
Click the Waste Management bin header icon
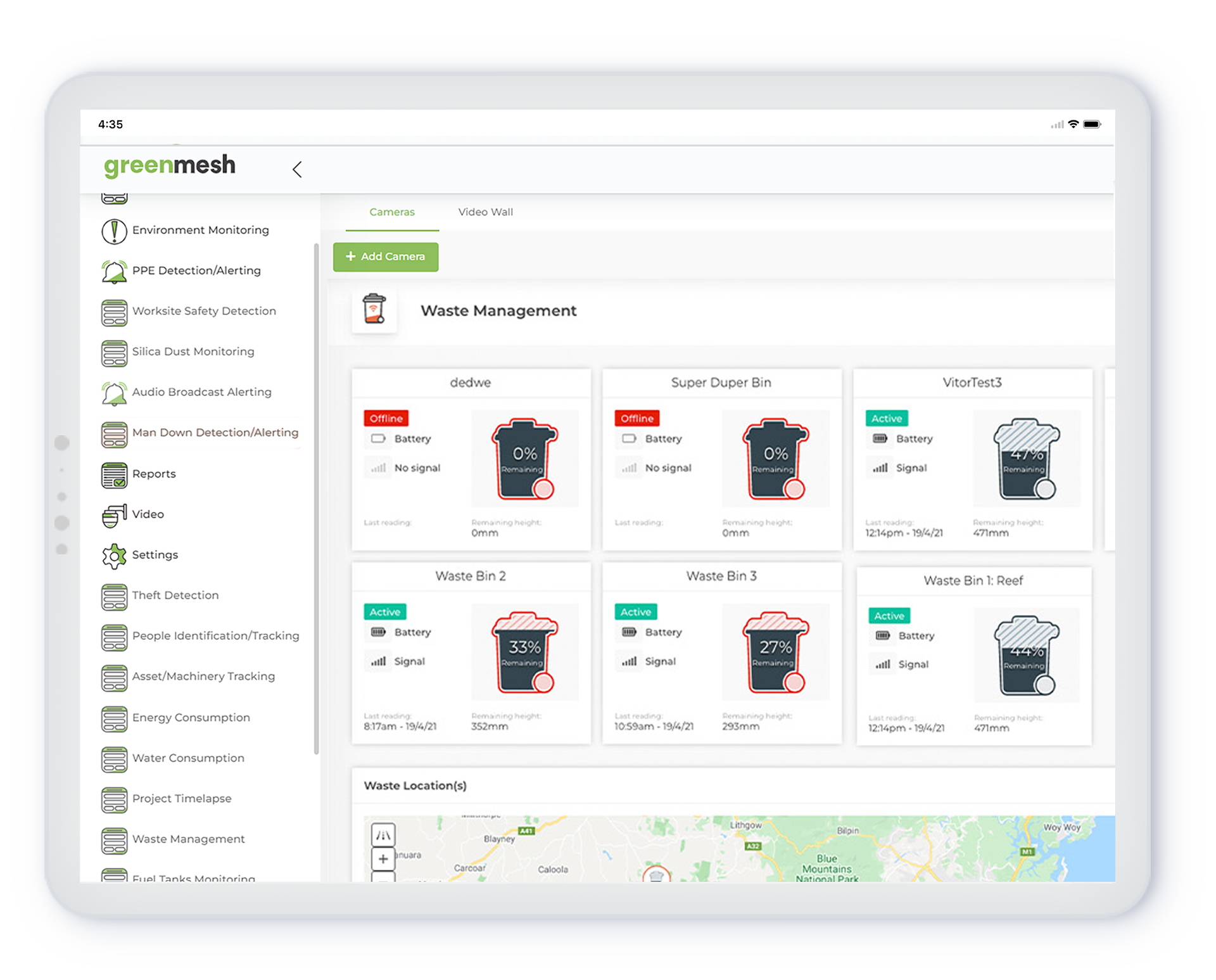[374, 310]
